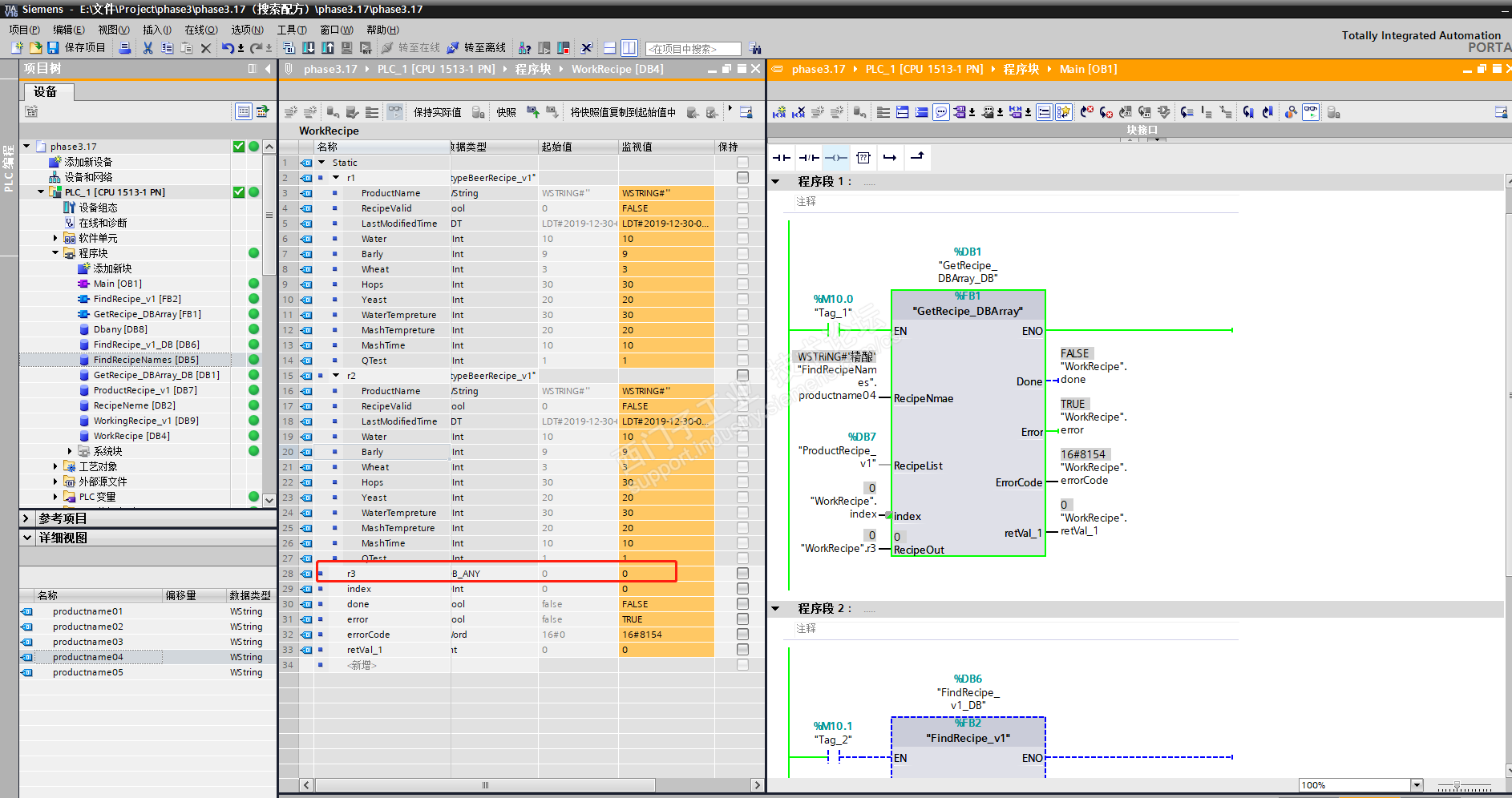The width and height of the screenshot is (1512, 798).
Task: Collapse network 程序段 1
Action: point(776,182)
